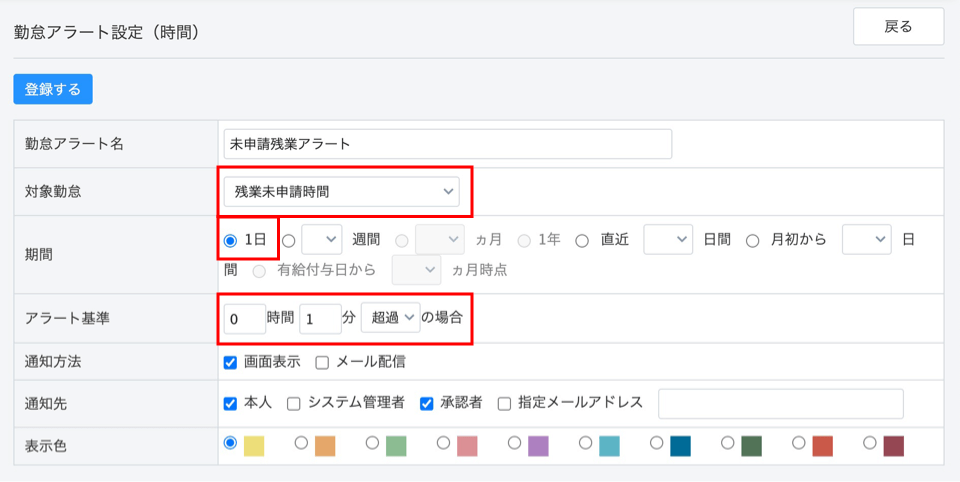Click the 指定メールアドレス text field

coord(780,403)
